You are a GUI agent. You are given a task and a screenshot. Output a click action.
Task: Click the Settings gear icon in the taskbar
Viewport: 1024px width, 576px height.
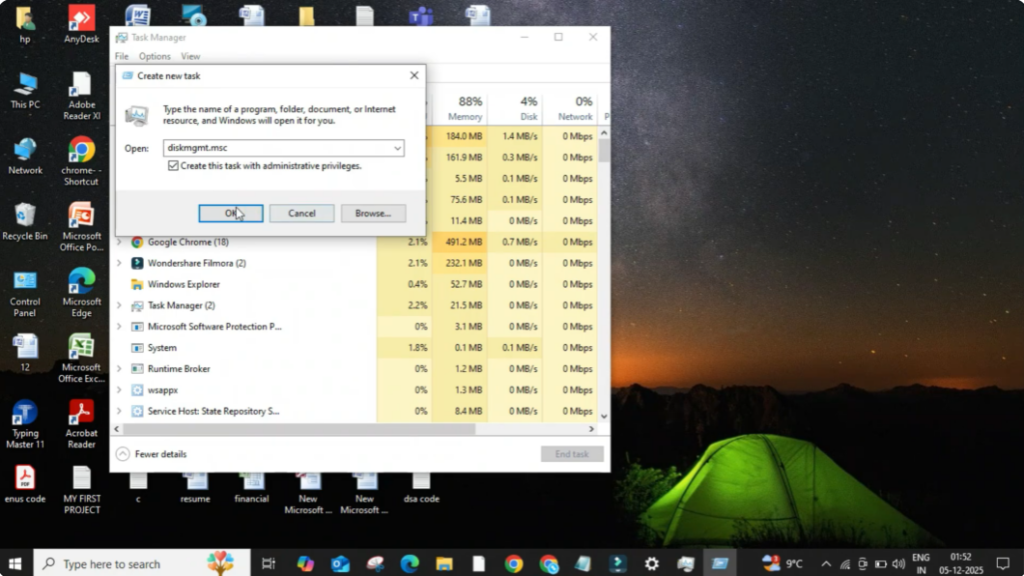[x=651, y=564]
